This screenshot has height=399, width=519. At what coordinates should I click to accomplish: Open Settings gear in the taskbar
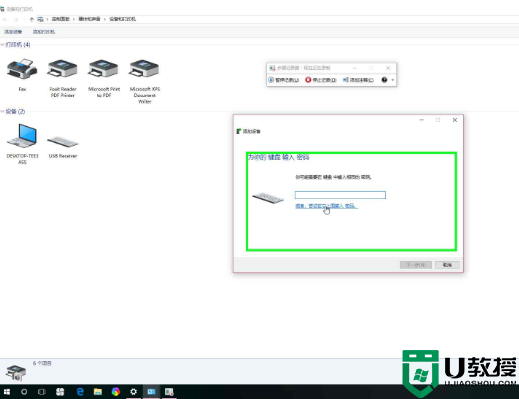coord(133,392)
